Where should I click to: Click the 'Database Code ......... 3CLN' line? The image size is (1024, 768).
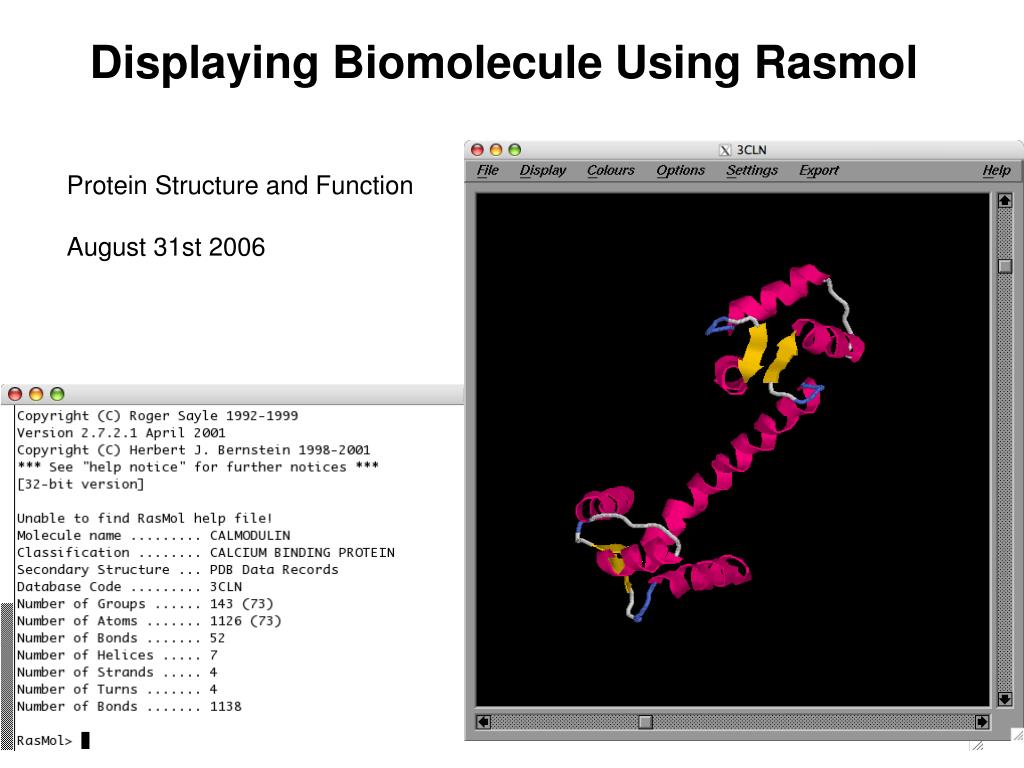pyautogui.click(x=129, y=586)
